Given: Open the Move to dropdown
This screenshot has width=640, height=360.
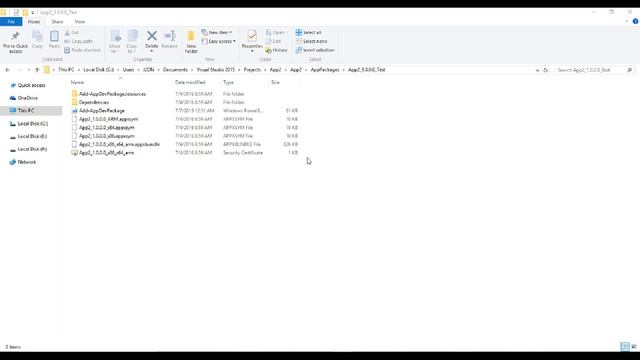Looking at the screenshot, I should click(x=115, y=42).
